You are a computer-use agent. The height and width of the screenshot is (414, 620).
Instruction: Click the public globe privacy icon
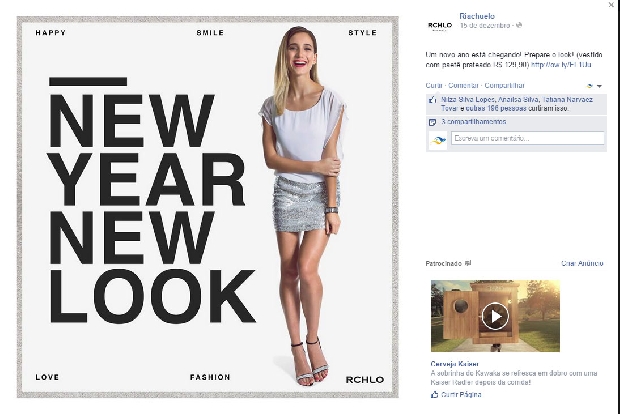519,25
